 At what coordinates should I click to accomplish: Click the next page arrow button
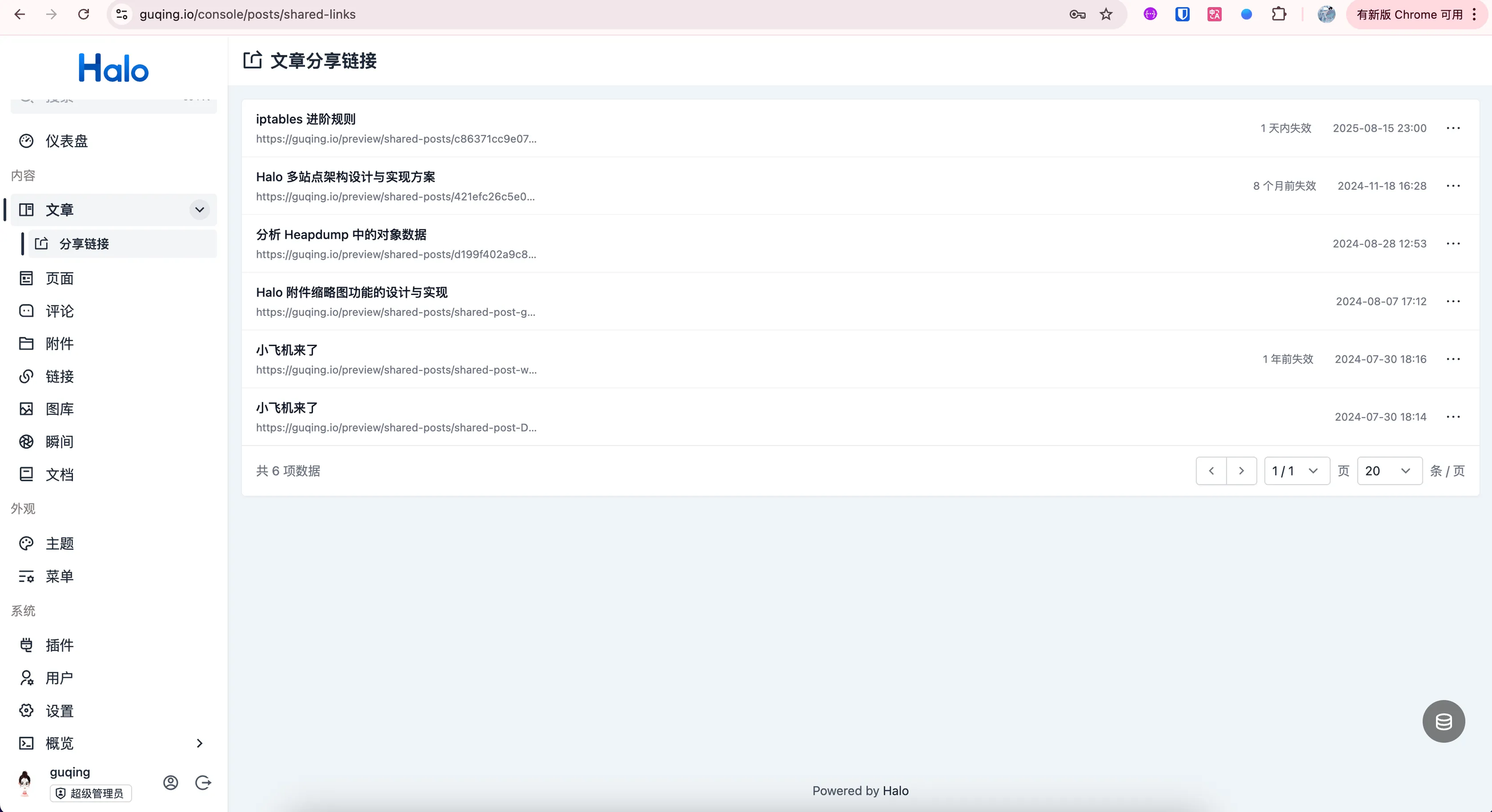1241,471
